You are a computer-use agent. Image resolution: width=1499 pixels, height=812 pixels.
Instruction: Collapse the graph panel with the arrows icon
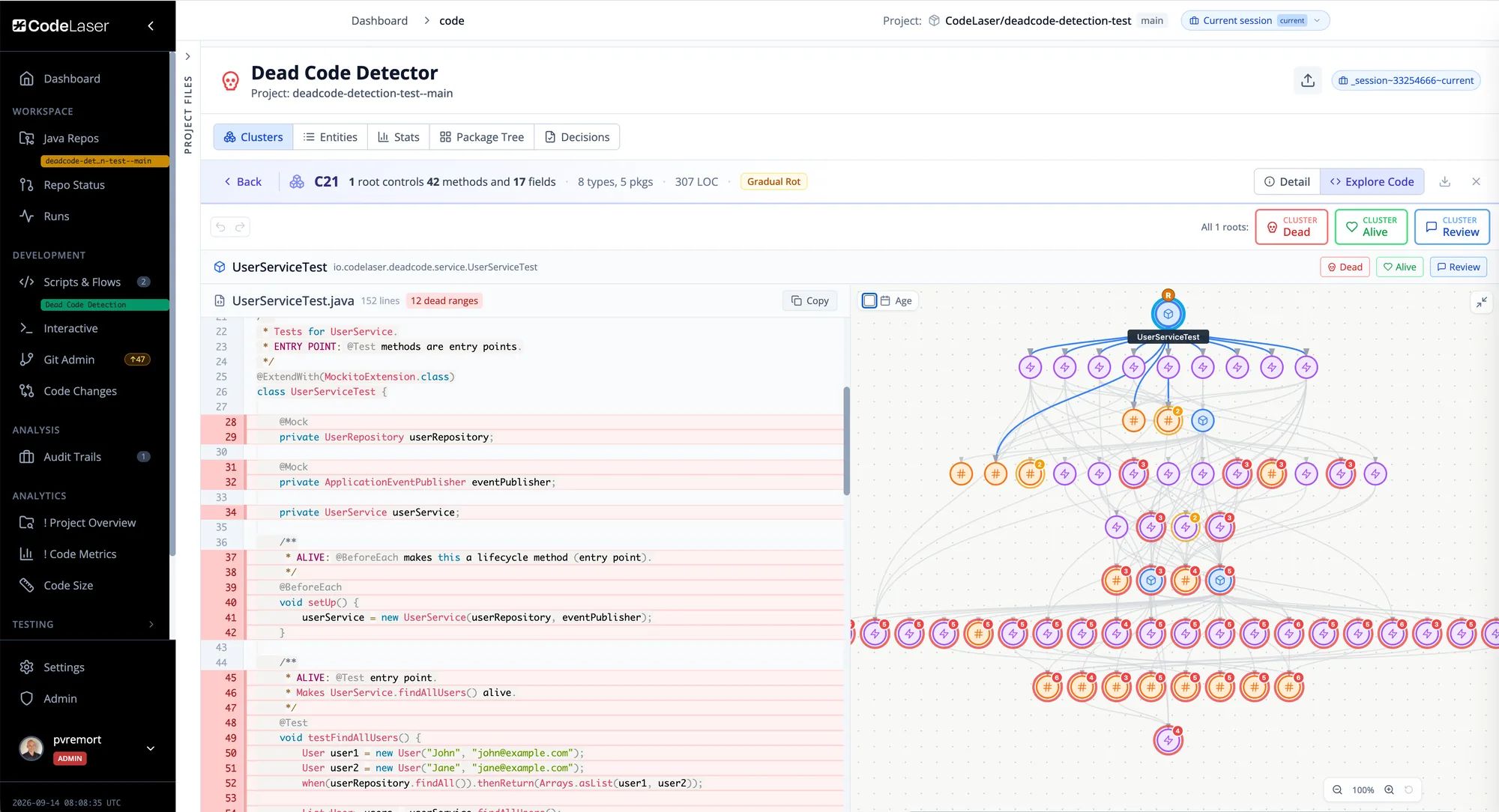[1482, 303]
